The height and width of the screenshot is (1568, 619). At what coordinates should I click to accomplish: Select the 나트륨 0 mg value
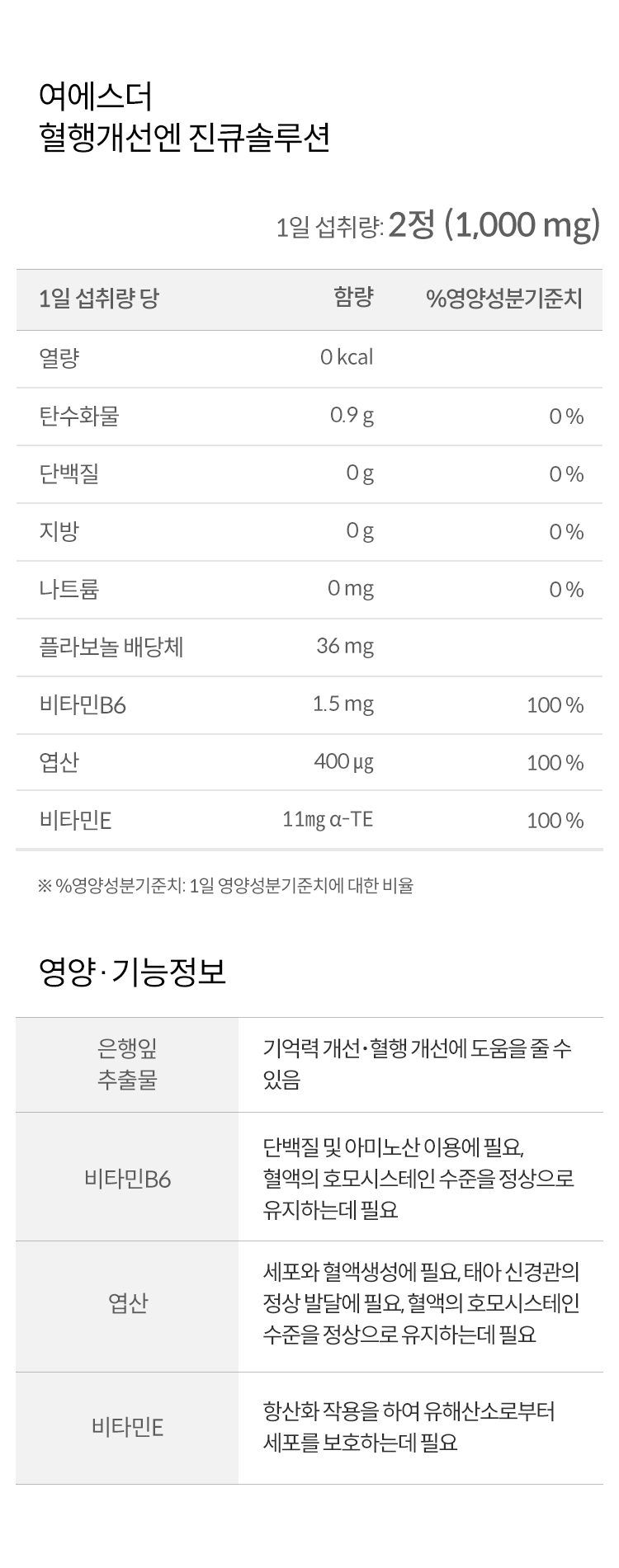click(x=350, y=588)
